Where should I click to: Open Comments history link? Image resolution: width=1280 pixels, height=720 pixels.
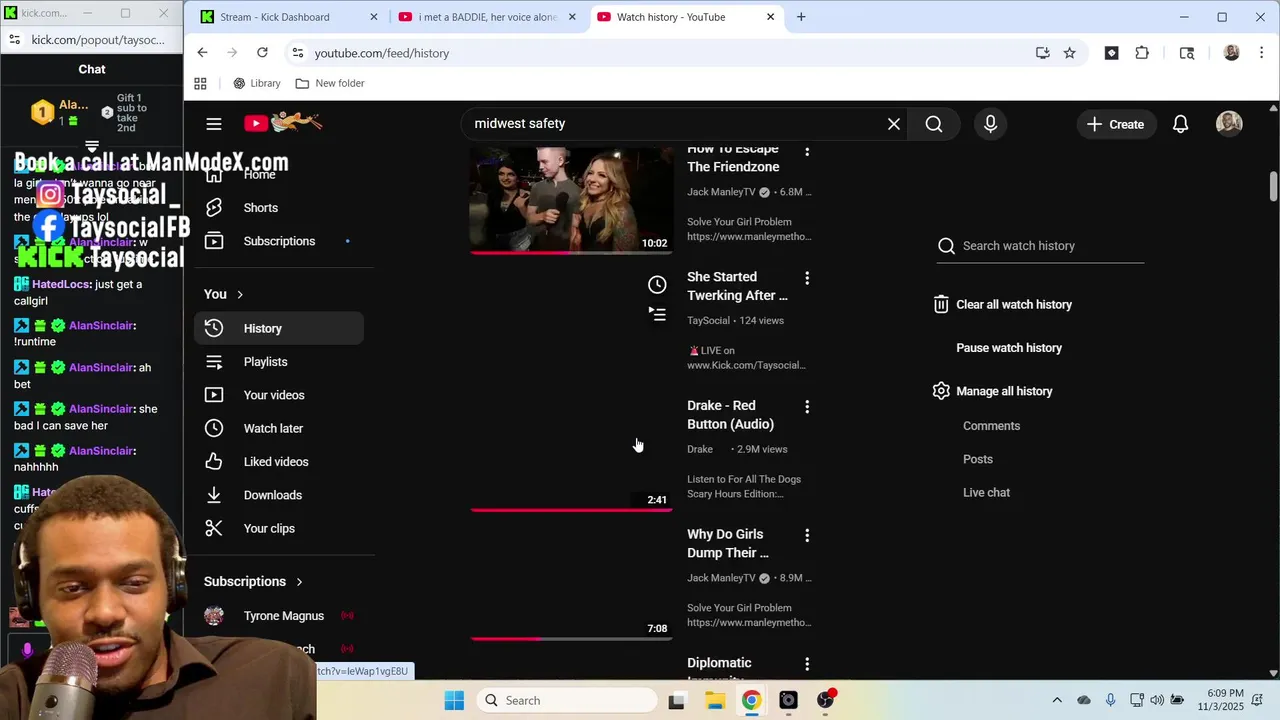point(991,426)
